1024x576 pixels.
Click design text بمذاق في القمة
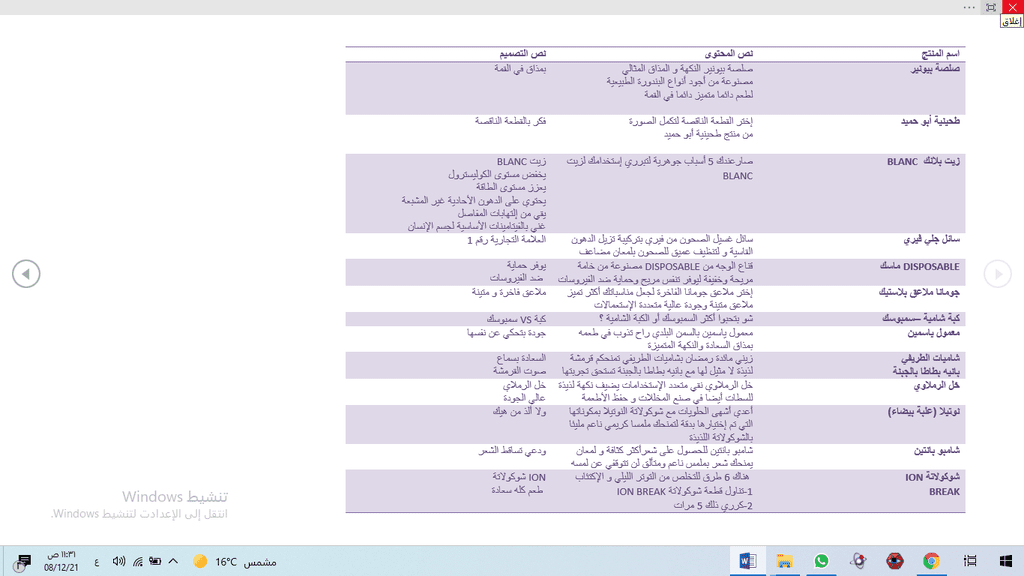tap(520, 69)
